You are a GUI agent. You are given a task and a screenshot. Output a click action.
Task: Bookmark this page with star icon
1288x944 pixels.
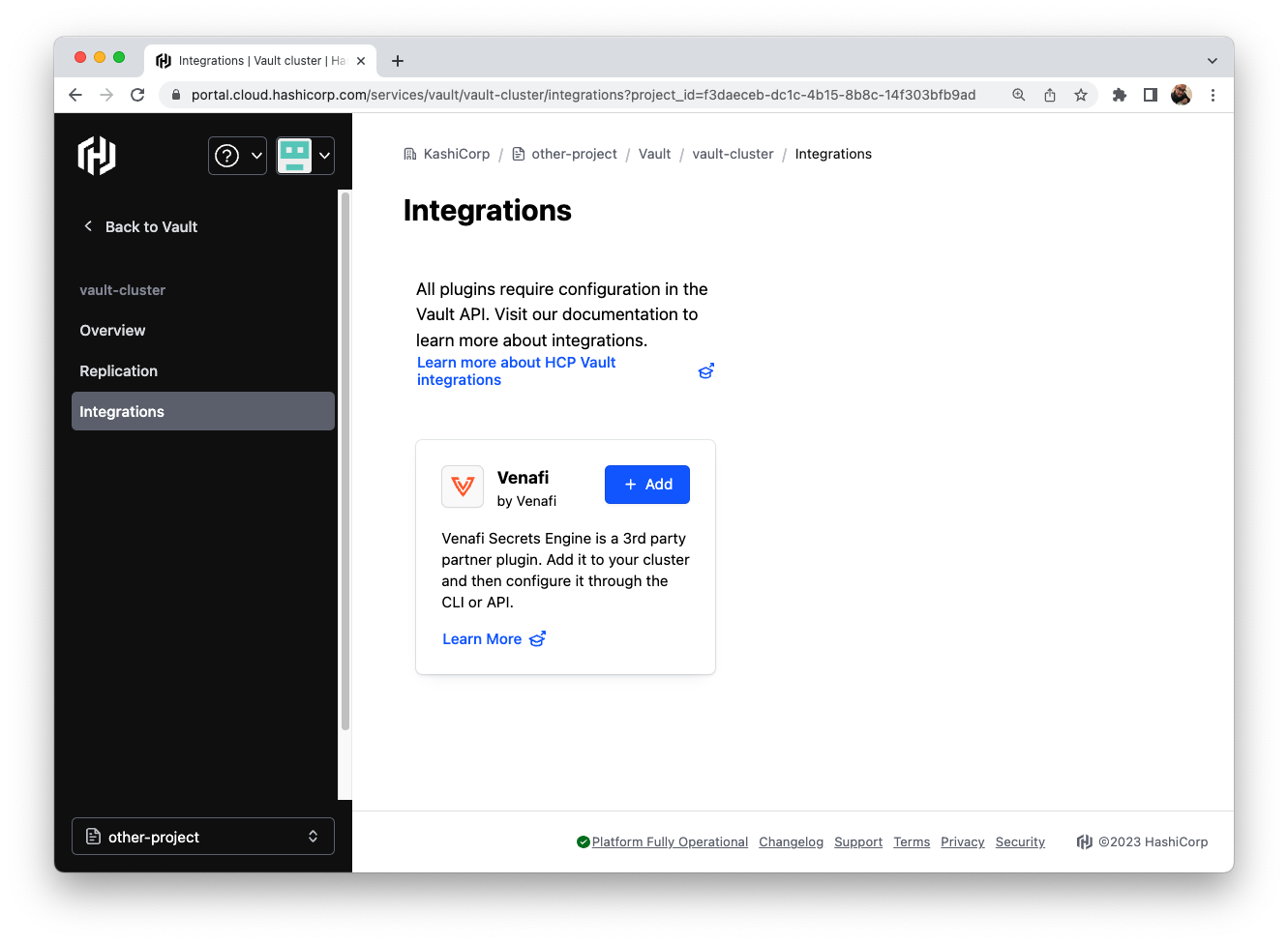[x=1081, y=95]
